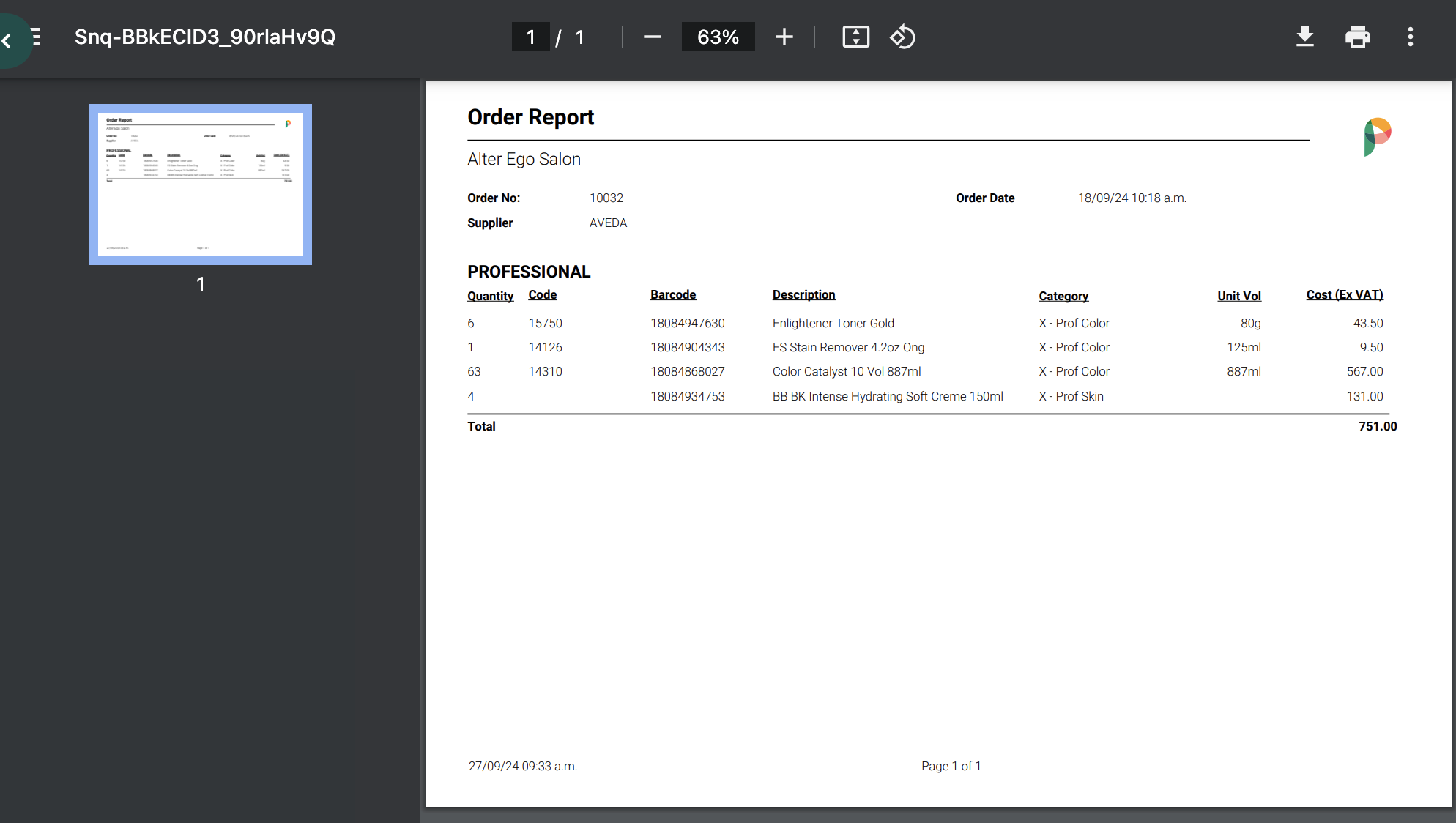Click the Order No: label
Viewport: 1456px width, 823px height.
(494, 198)
